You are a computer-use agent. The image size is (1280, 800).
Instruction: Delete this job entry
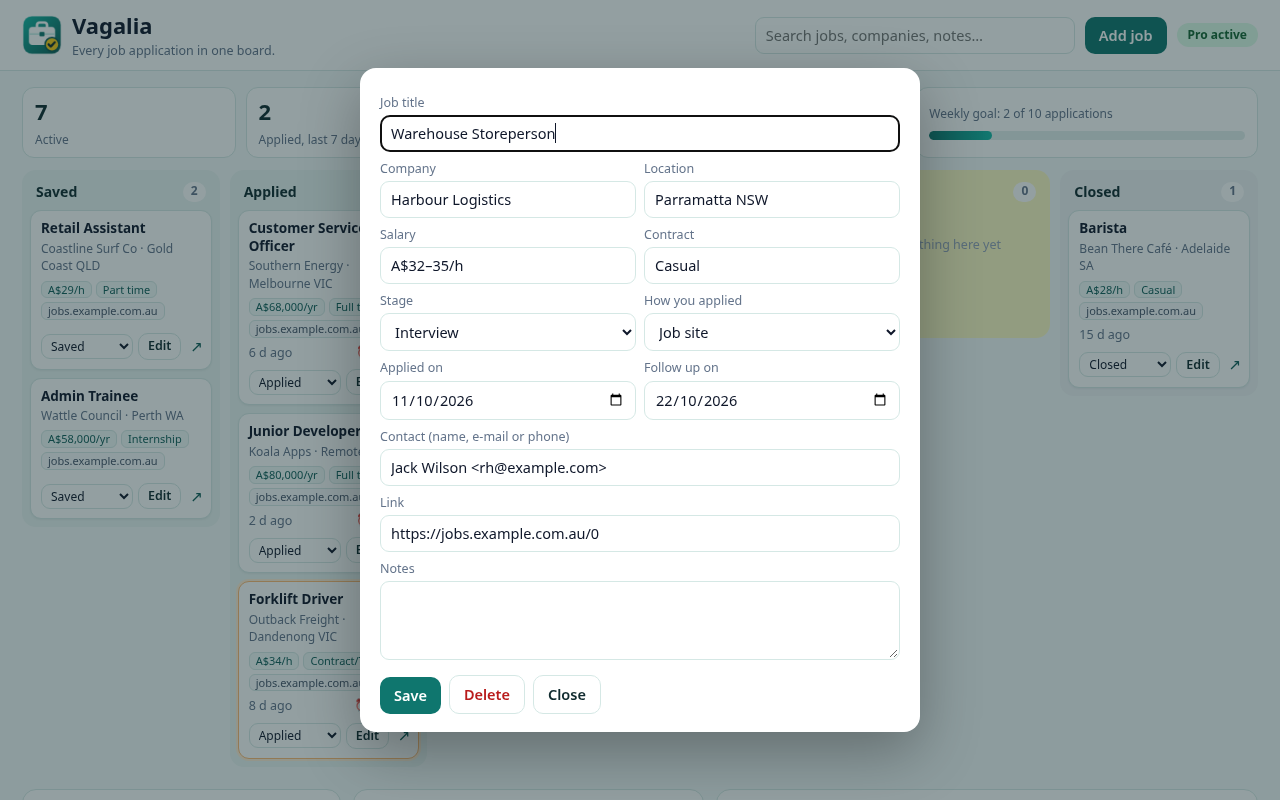point(487,695)
